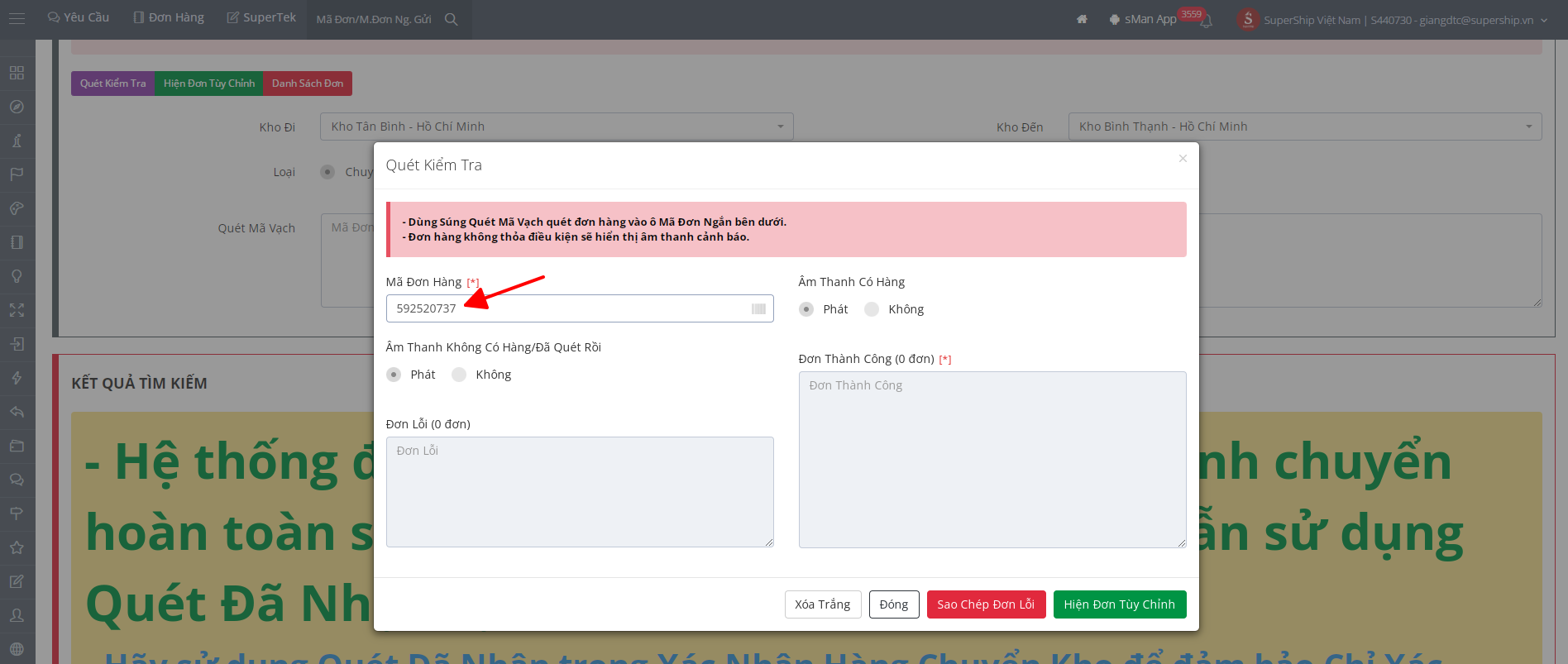Click Đóng button
The width and height of the screenshot is (1568, 664).
pyautogui.click(x=894, y=604)
